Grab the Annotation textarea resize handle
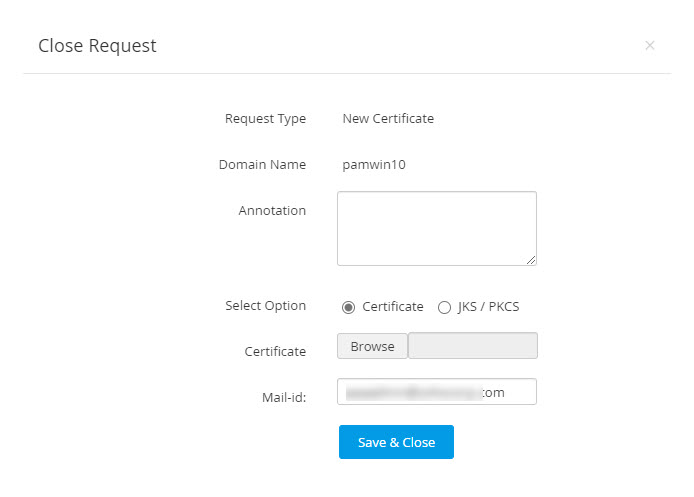 click(x=531, y=260)
